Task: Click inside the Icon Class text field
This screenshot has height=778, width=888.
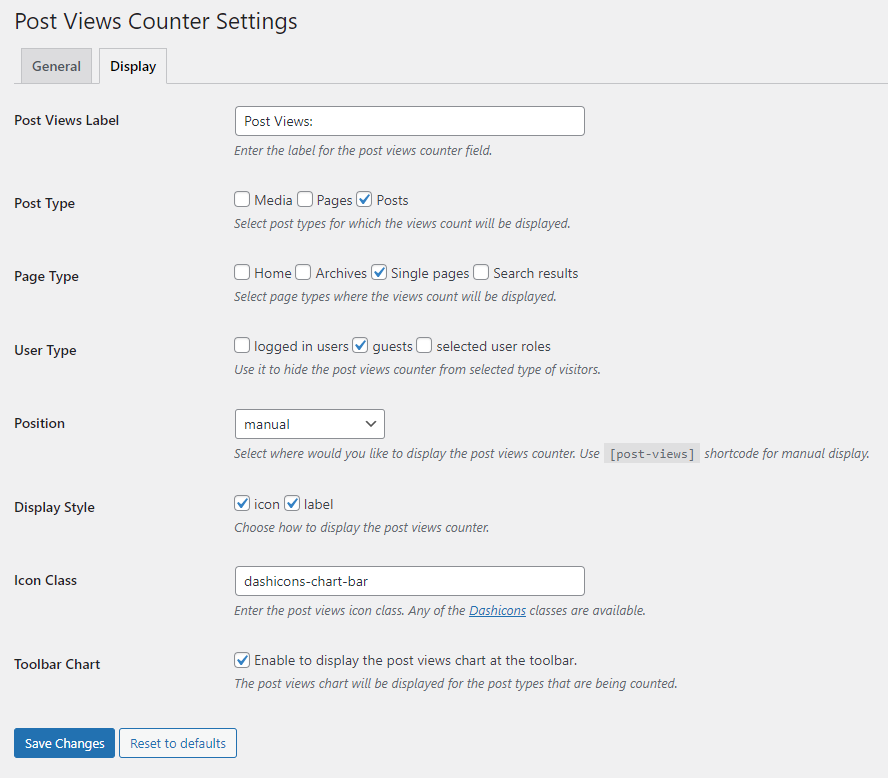Action: pyautogui.click(x=409, y=581)
